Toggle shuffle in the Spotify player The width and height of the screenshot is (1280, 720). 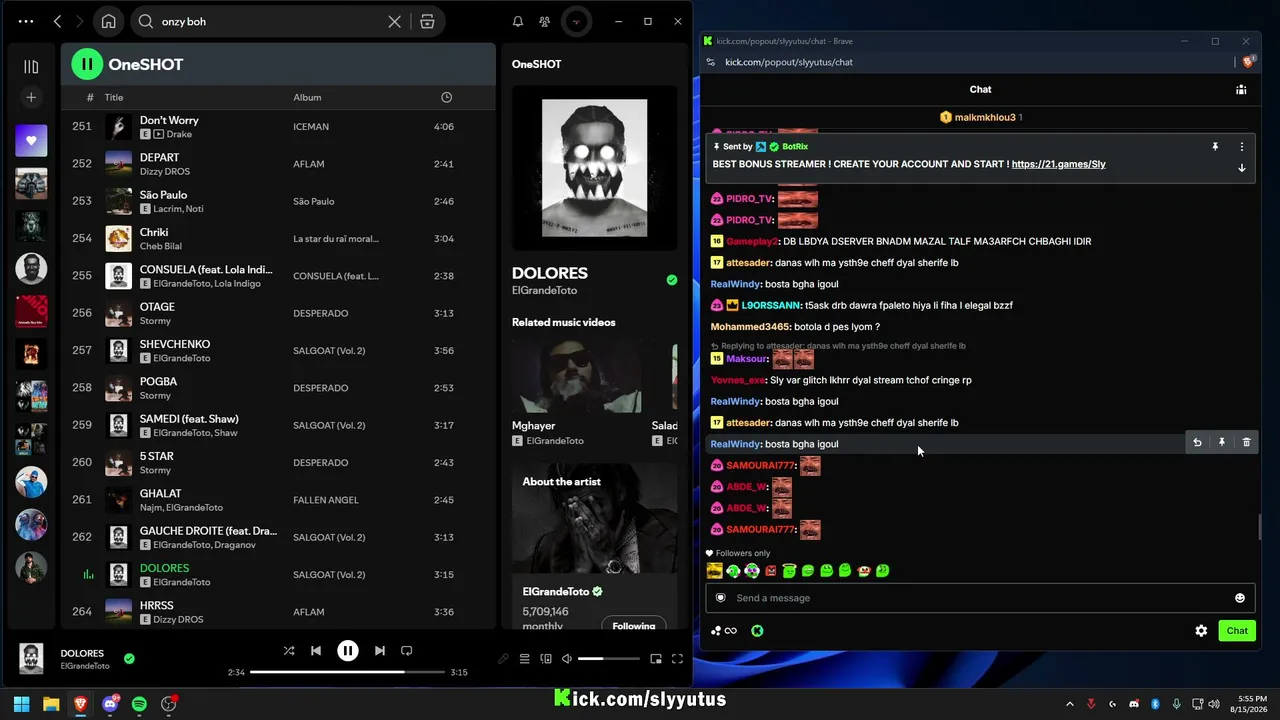(x=289, y=651)
